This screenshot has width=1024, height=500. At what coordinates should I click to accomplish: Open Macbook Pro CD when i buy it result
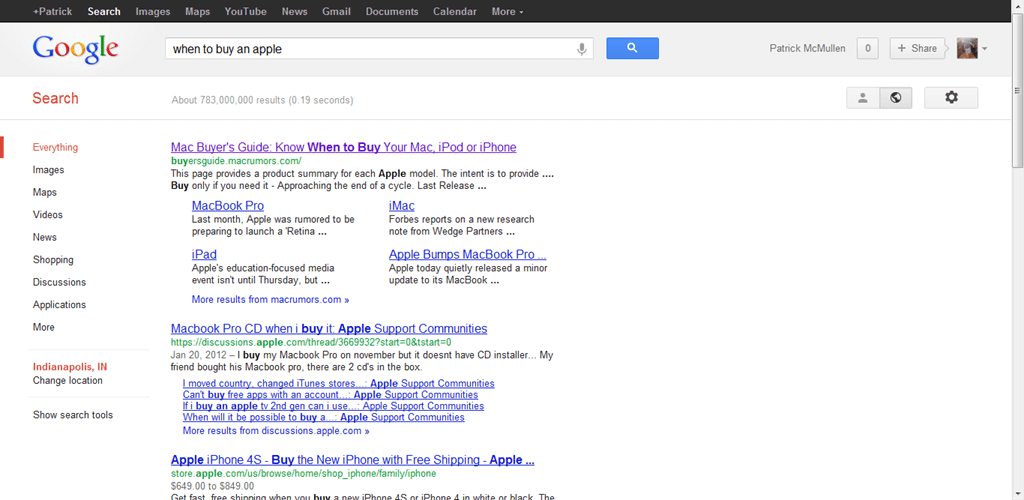click(x=329, y=328)
